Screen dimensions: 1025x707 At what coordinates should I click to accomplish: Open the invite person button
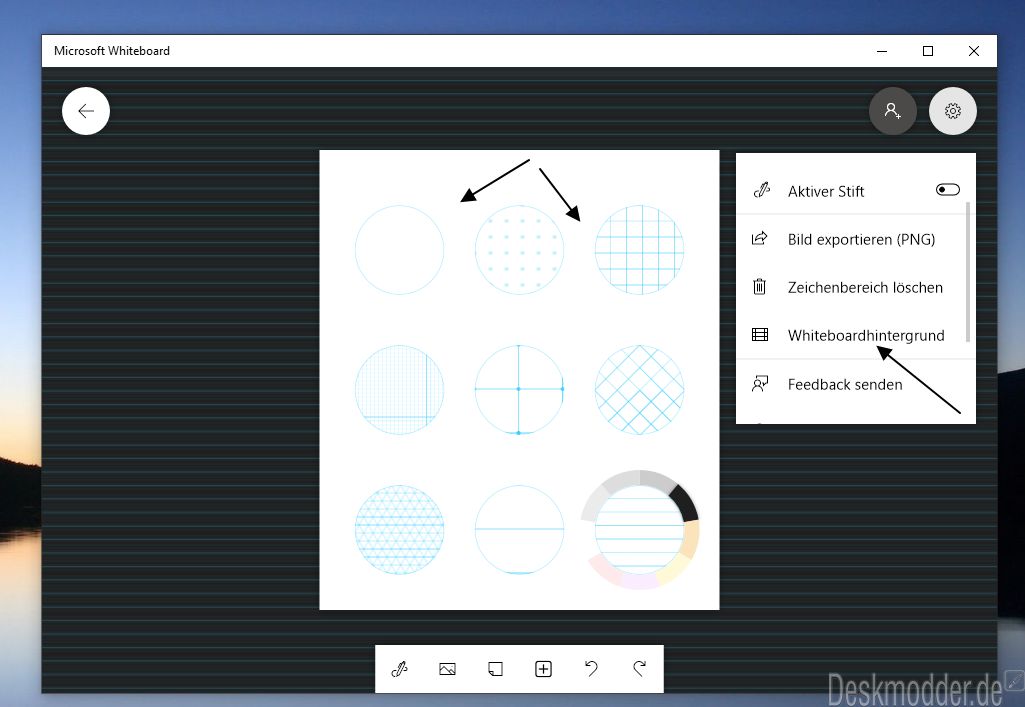click(892, 111)
